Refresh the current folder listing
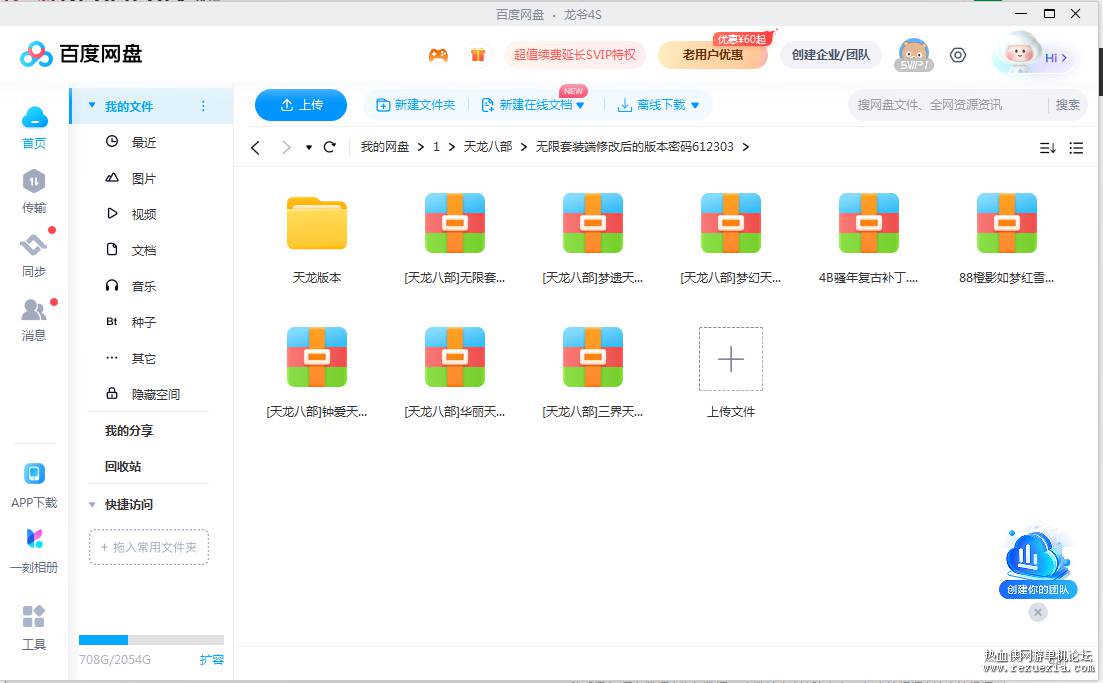1103x683 pixels. click(x=329, y=147)
